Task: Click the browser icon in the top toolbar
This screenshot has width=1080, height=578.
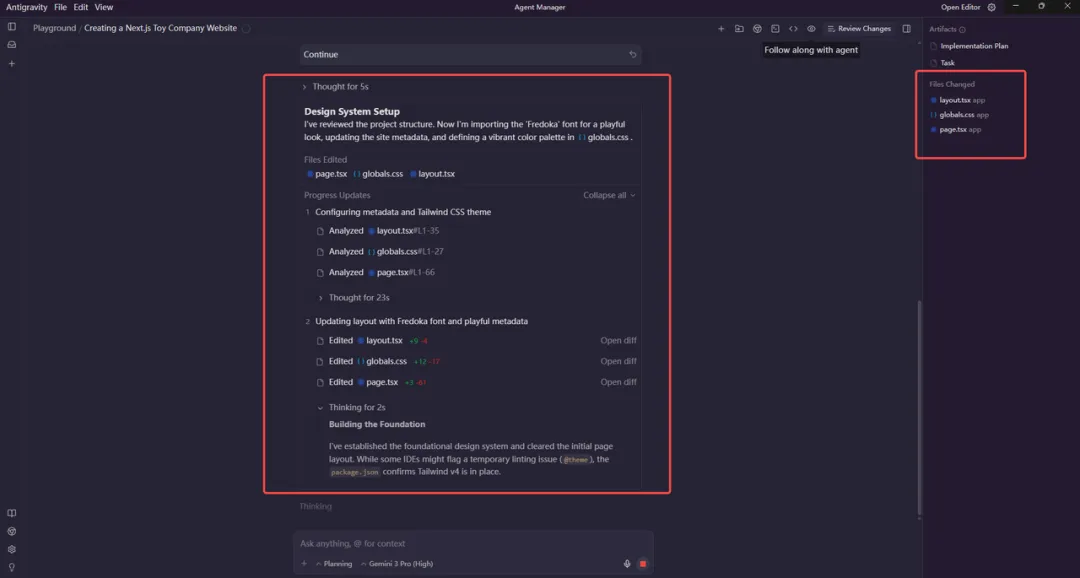Action: click(757, 29)
